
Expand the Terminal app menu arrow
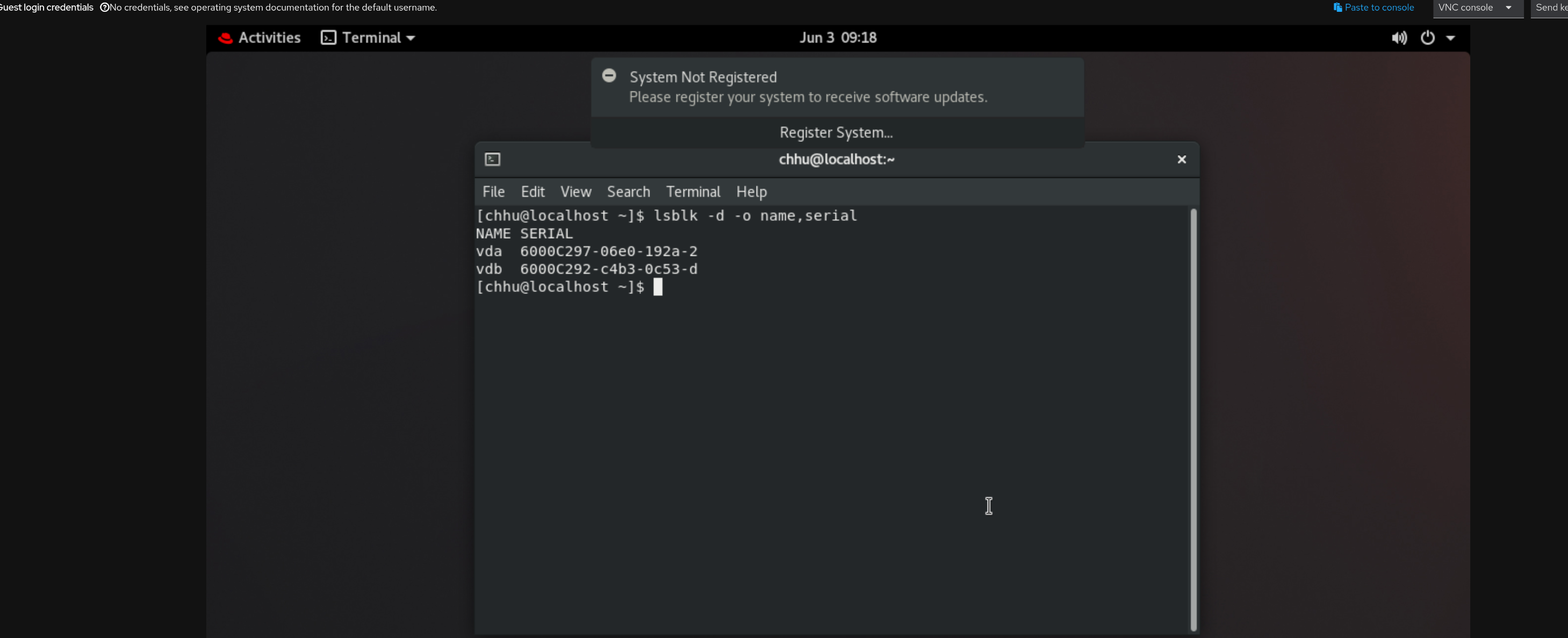pyautogui.click(x=411, y=38)
